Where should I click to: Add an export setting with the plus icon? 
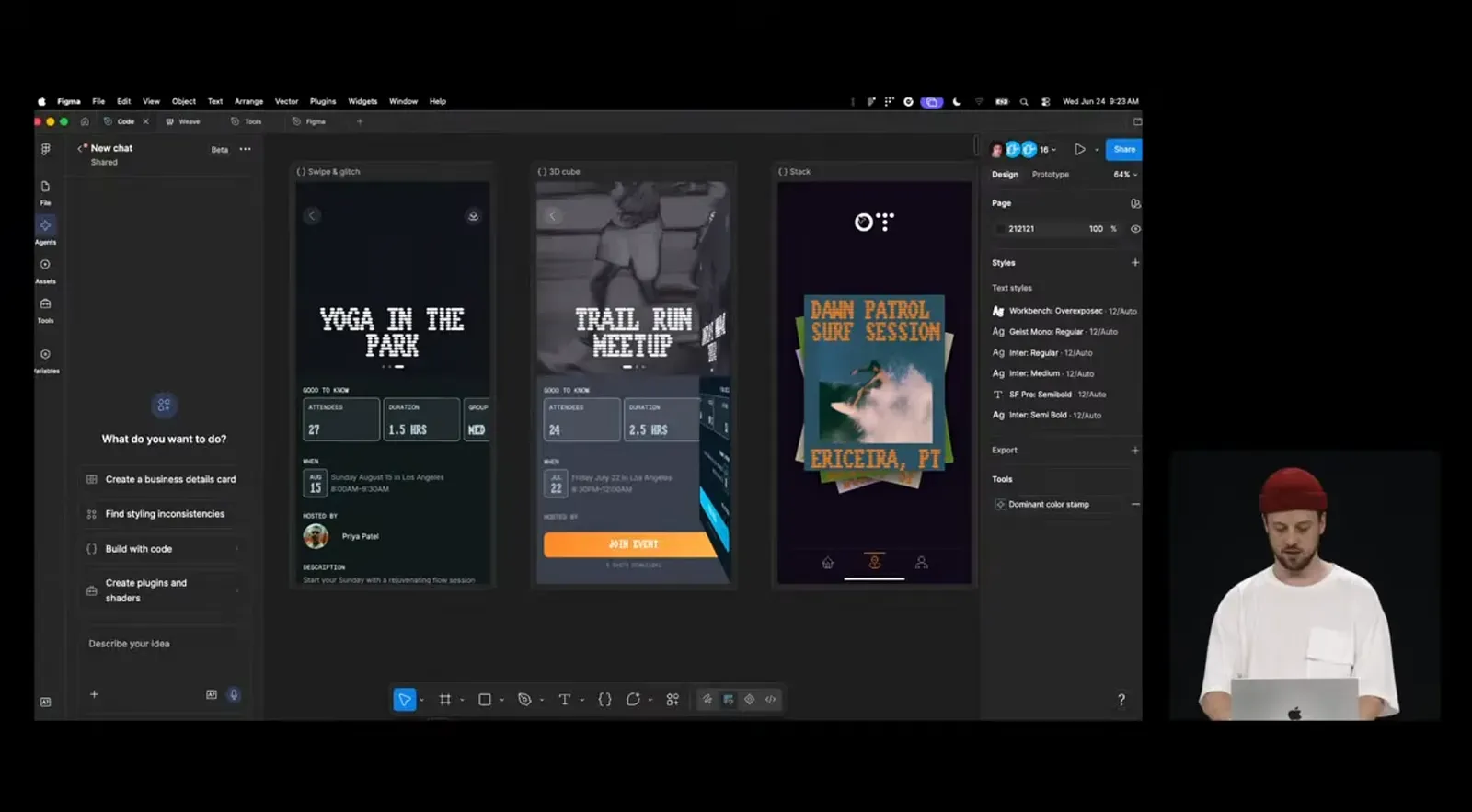(1135, 451)
